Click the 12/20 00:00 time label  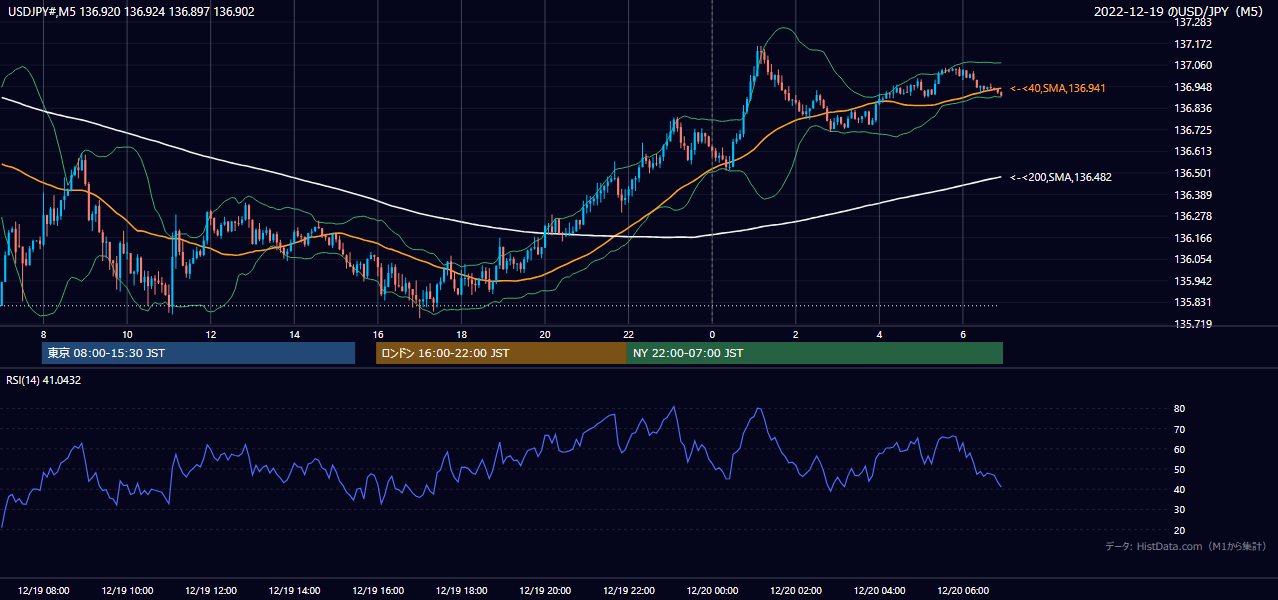712,591
